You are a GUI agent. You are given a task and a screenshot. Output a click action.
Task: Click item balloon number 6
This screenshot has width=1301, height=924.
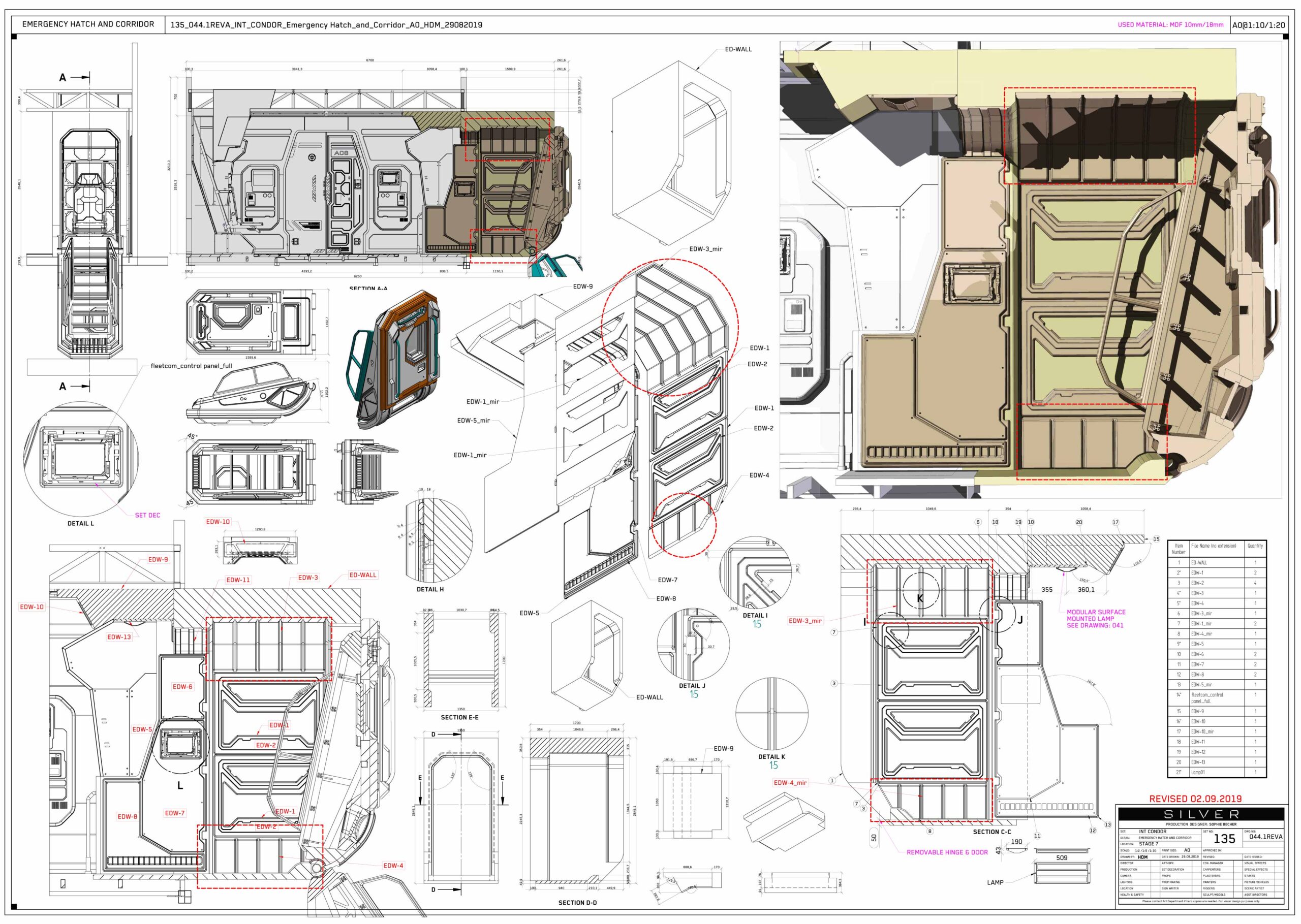[x=978, y=522]
